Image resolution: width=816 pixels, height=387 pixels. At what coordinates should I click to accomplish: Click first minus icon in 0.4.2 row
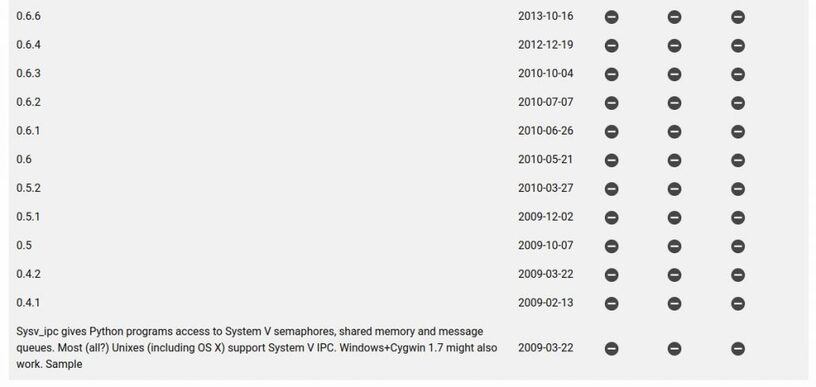point(611,275)
